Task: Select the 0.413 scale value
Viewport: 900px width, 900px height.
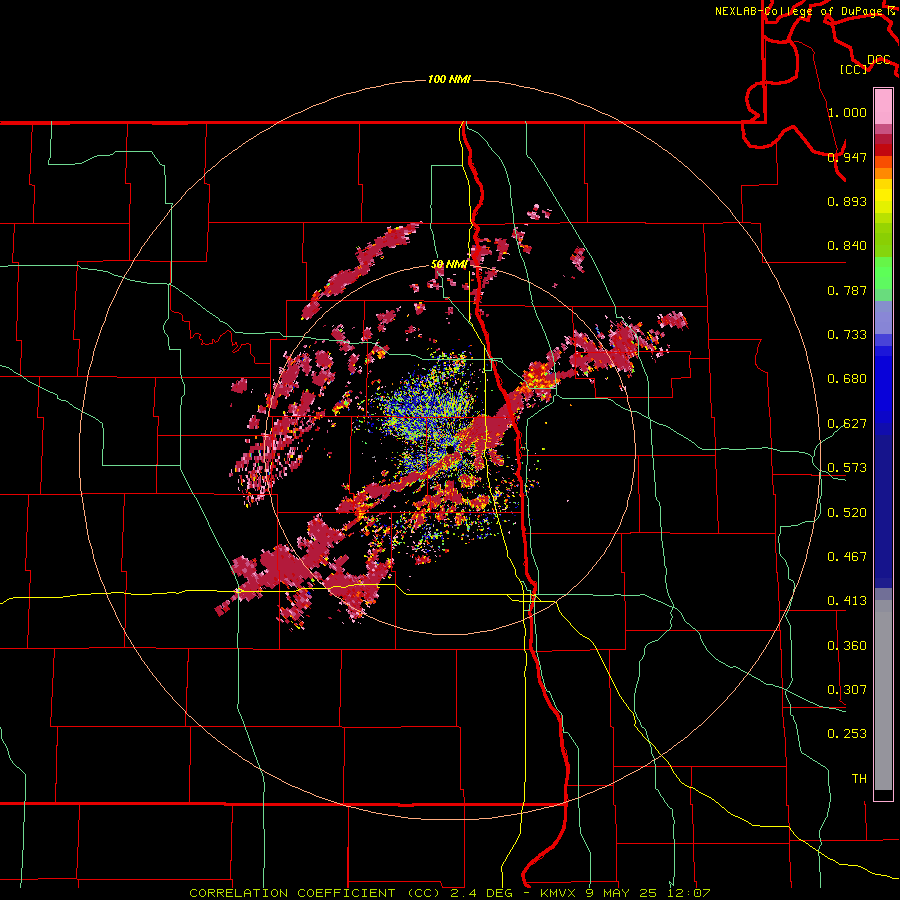Action: coord(847,601)
